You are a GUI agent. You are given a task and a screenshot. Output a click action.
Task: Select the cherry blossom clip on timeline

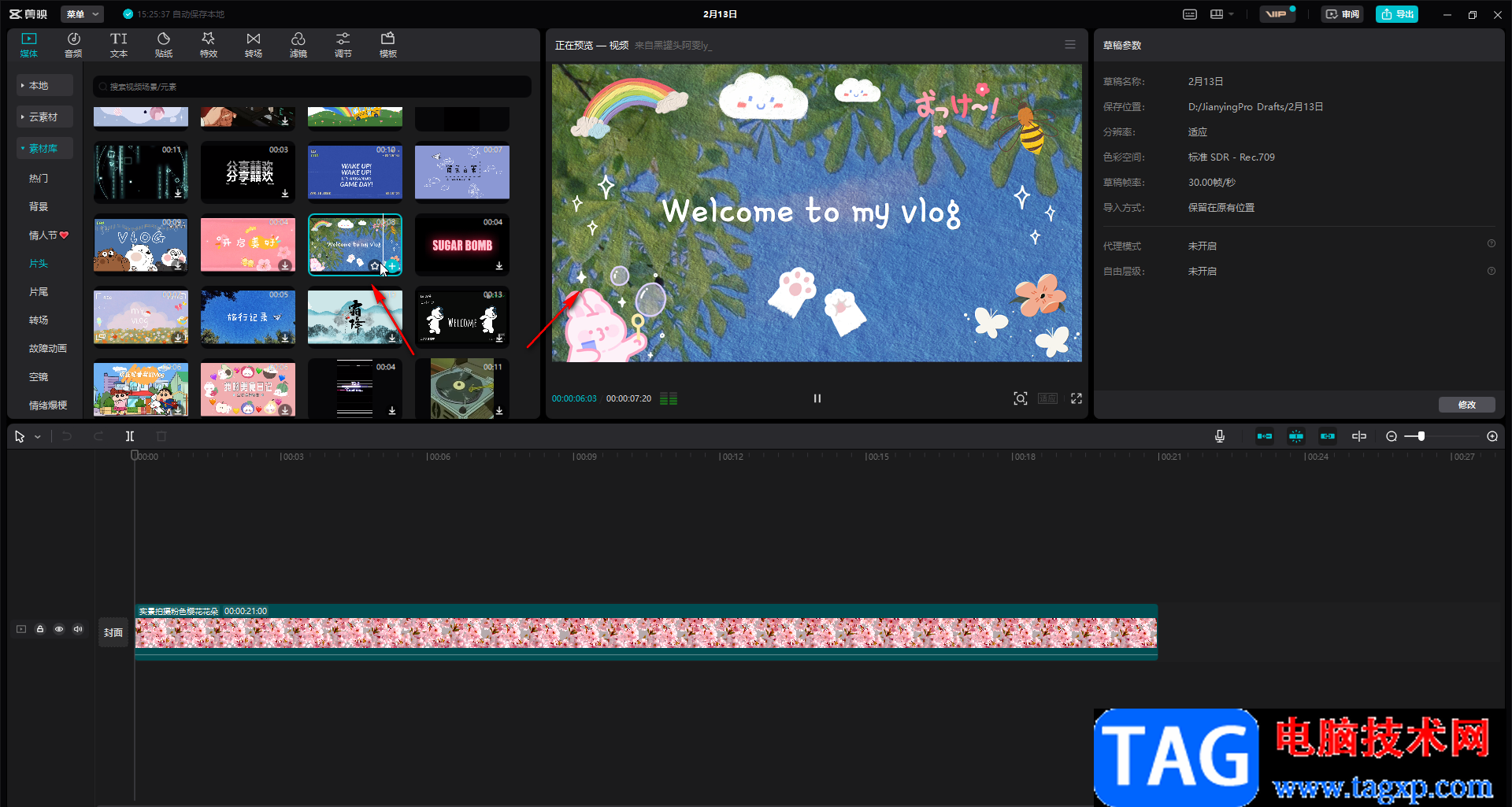pyautogui.click(x=646, y=631)
